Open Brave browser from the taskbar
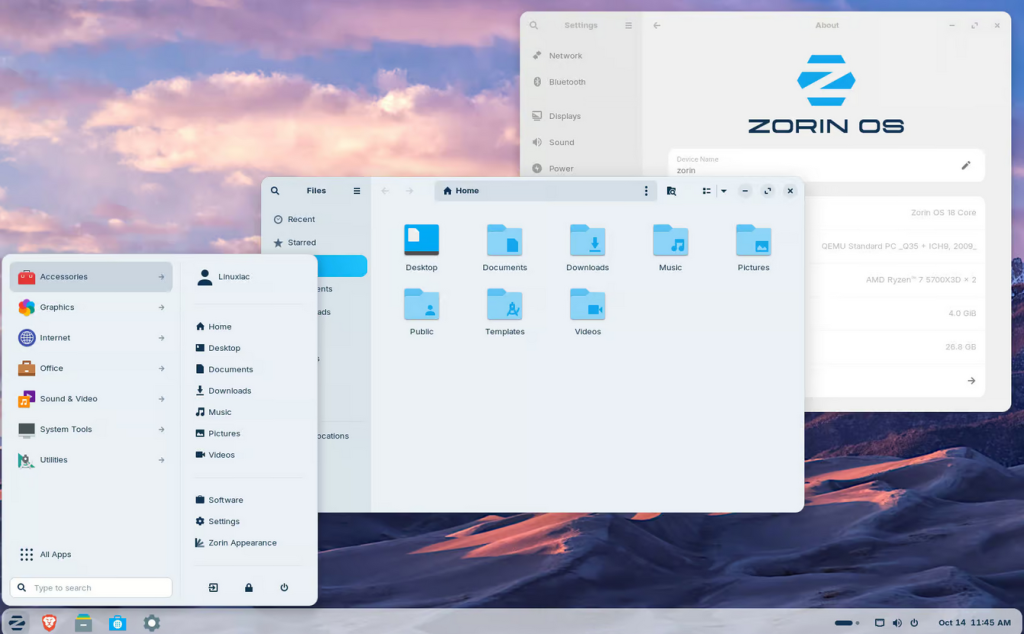 click(x=50, y=623)
